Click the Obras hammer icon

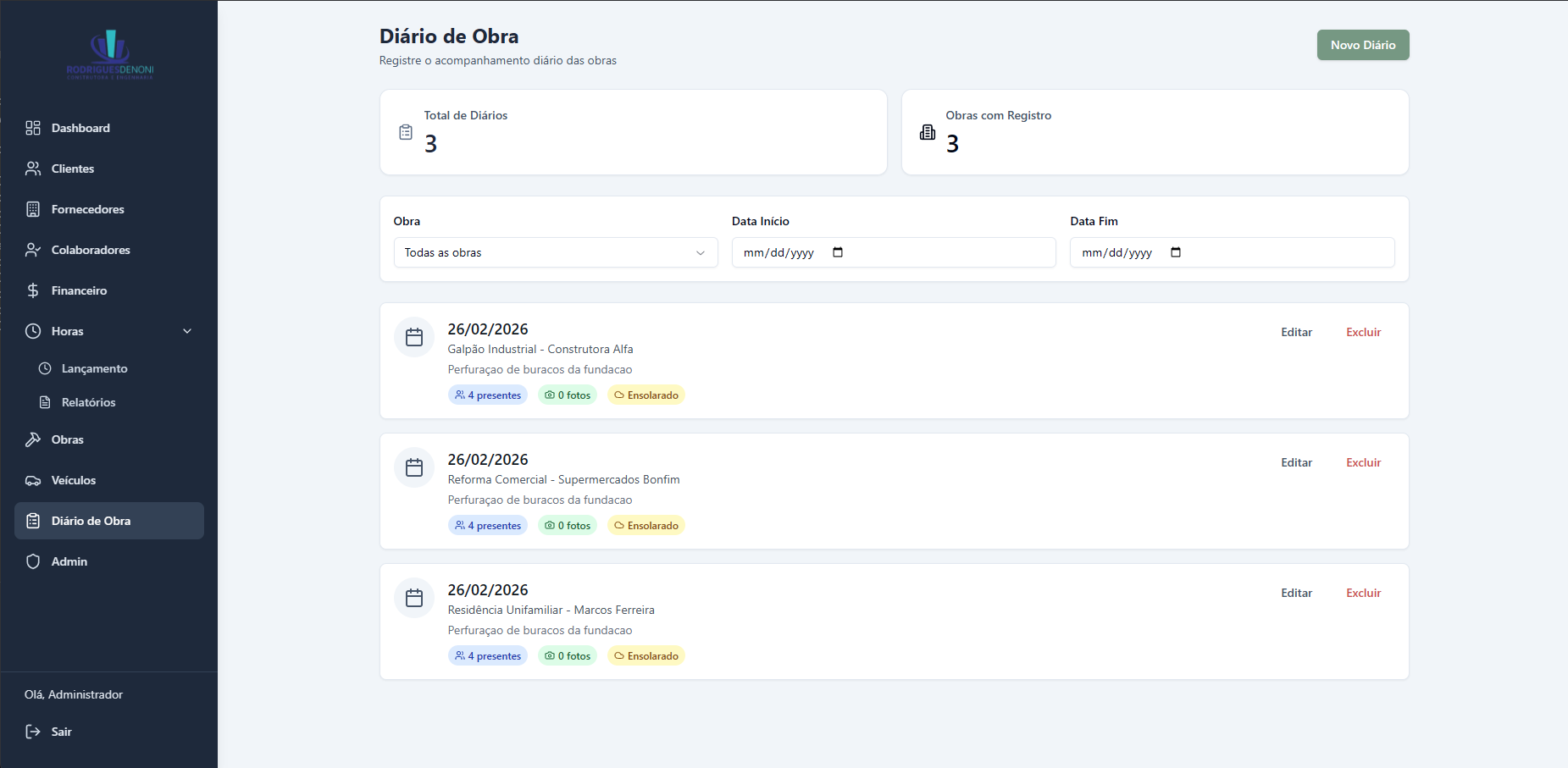33,439
